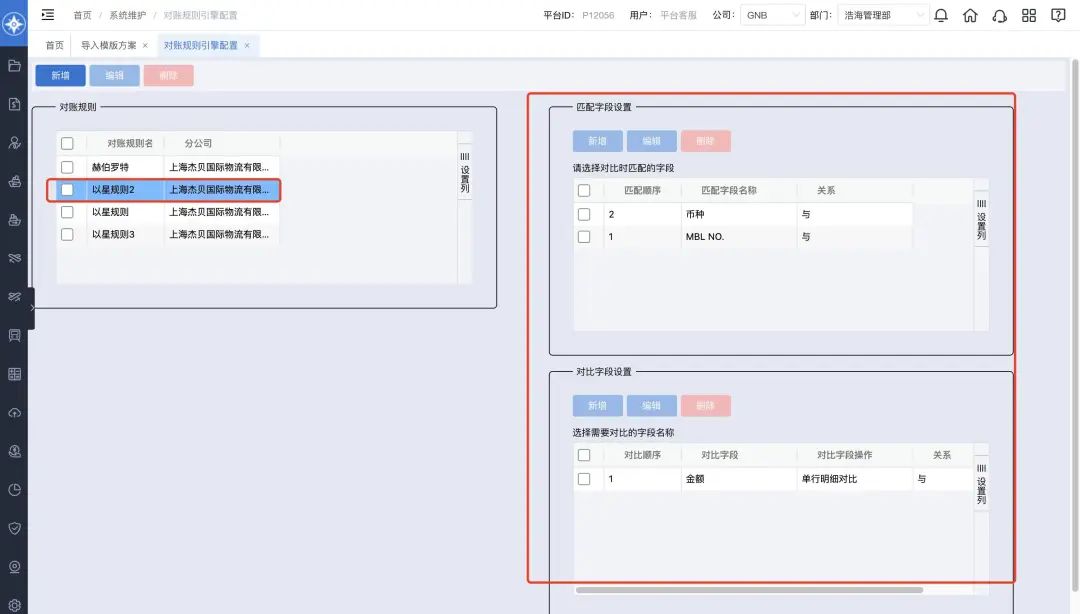Image resolution: width=1080 pixels, height=614 pixels.
Task: Click the home icon in top bar
Action: tap(970, 15)
